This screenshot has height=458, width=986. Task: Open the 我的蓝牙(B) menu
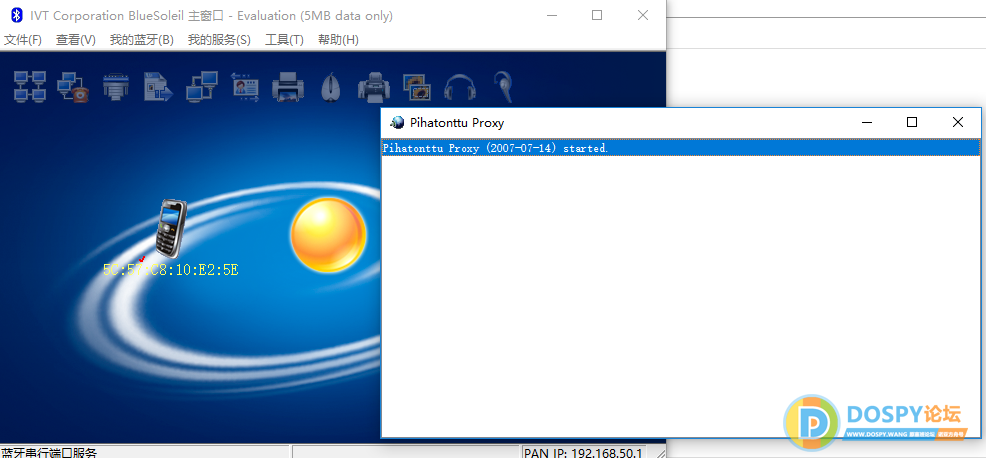tap(141, 40)
